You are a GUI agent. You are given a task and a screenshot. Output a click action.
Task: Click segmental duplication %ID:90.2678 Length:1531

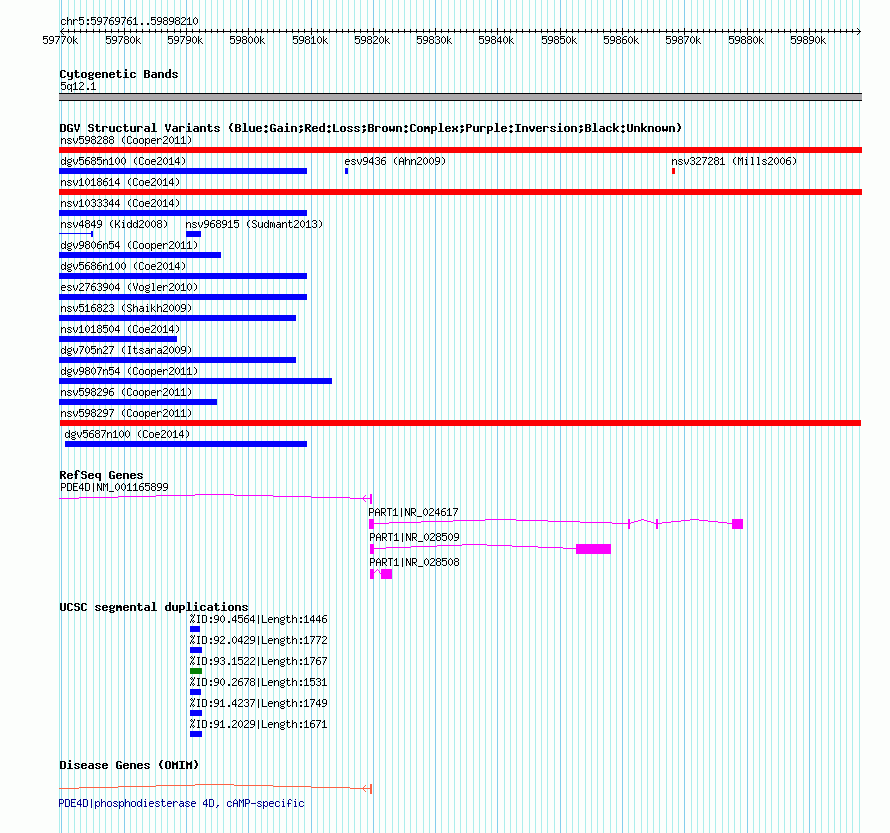(258, 683)
